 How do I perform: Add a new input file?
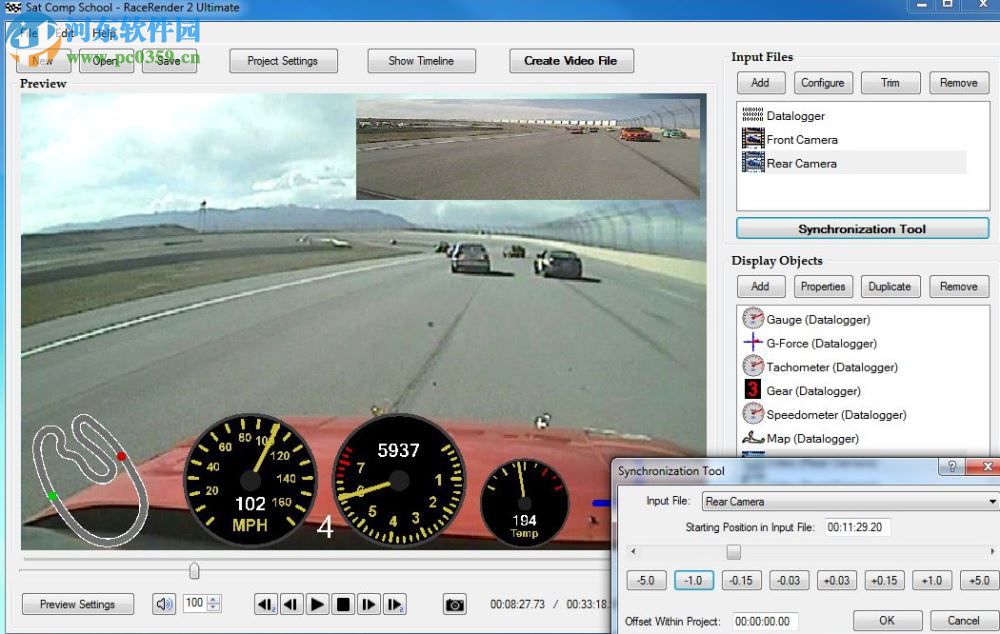(x=760, y=82)
